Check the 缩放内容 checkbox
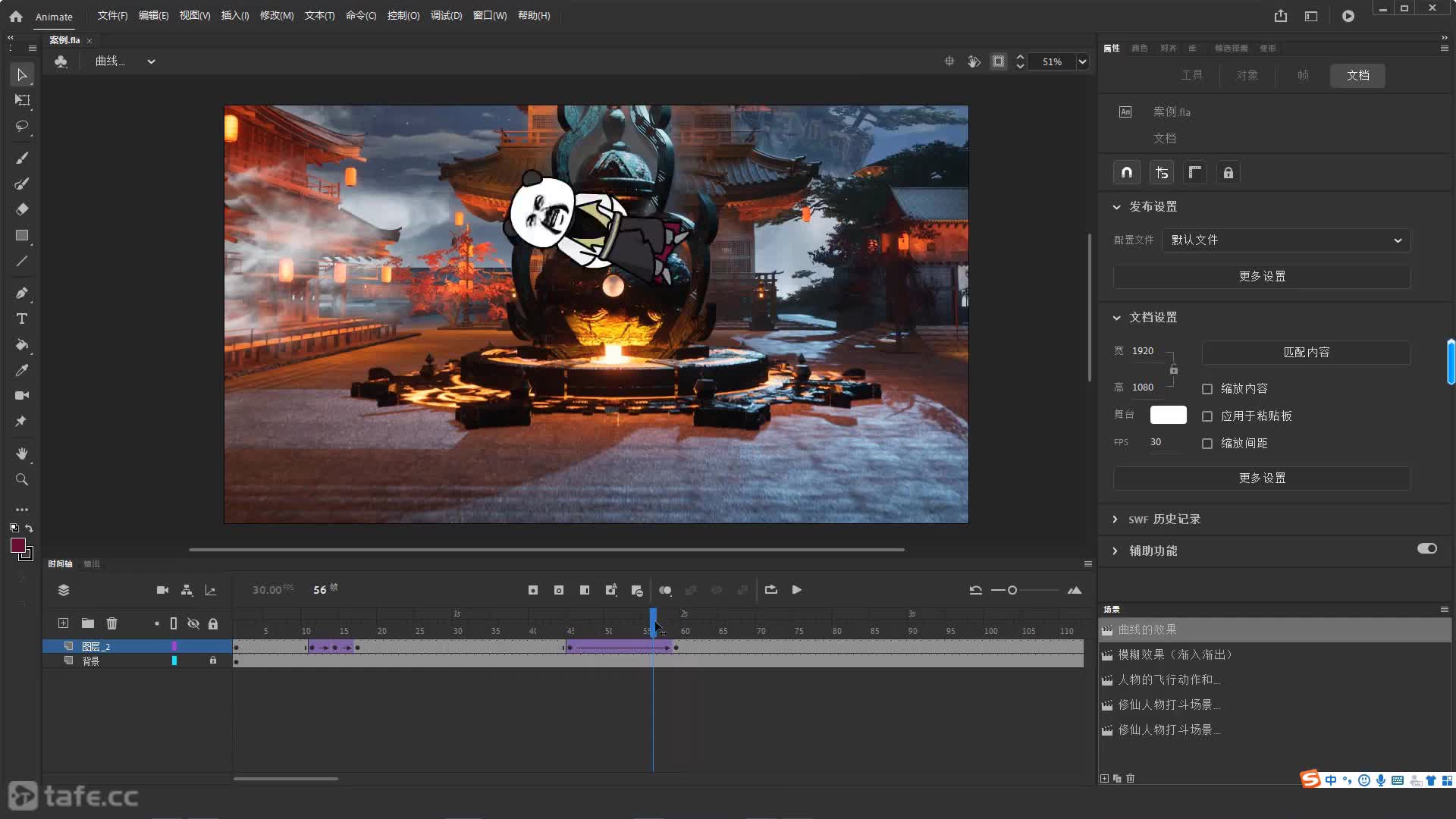Viewport: 1456px width, 819px height. point(1207,389)
